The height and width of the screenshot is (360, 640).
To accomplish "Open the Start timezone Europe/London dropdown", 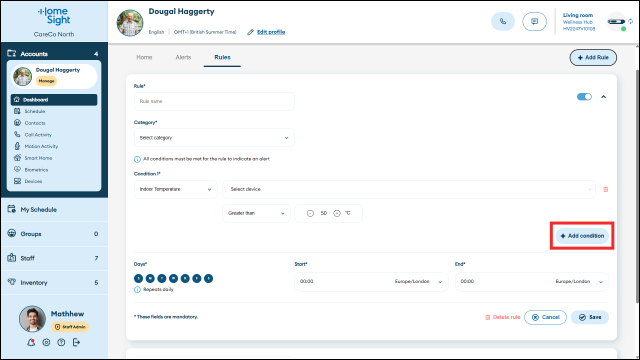I will pos(418,282).
